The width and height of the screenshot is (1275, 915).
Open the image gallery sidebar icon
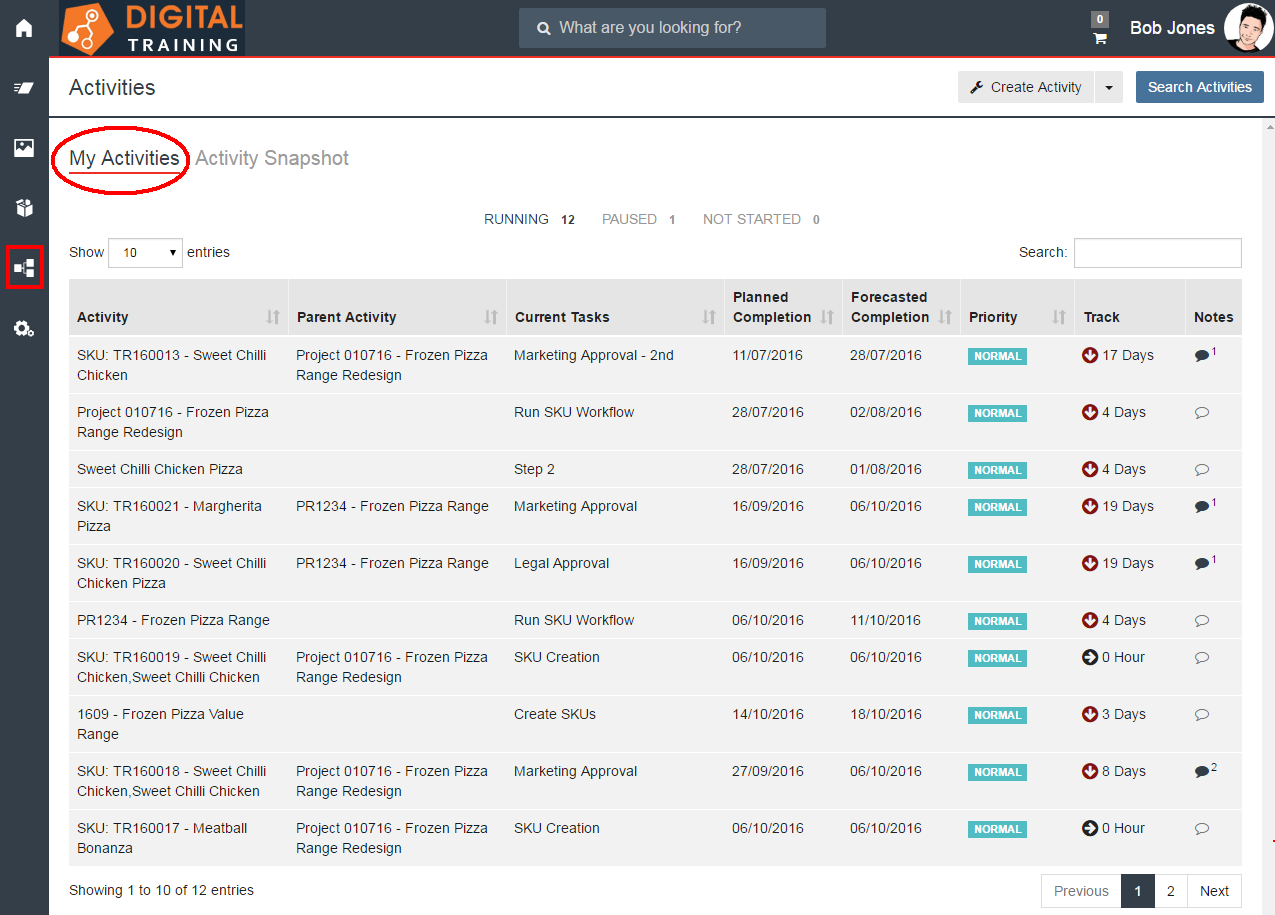tap(24, 148)
